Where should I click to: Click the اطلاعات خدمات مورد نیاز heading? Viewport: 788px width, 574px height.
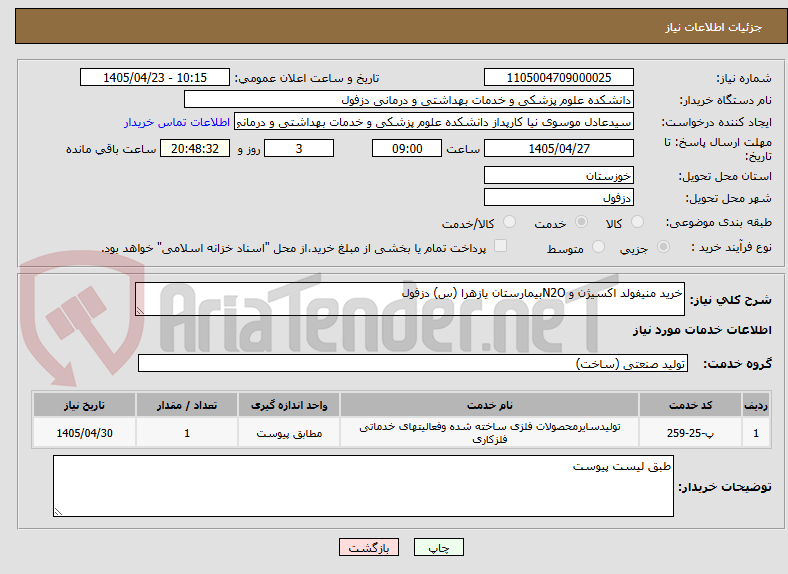702,330
